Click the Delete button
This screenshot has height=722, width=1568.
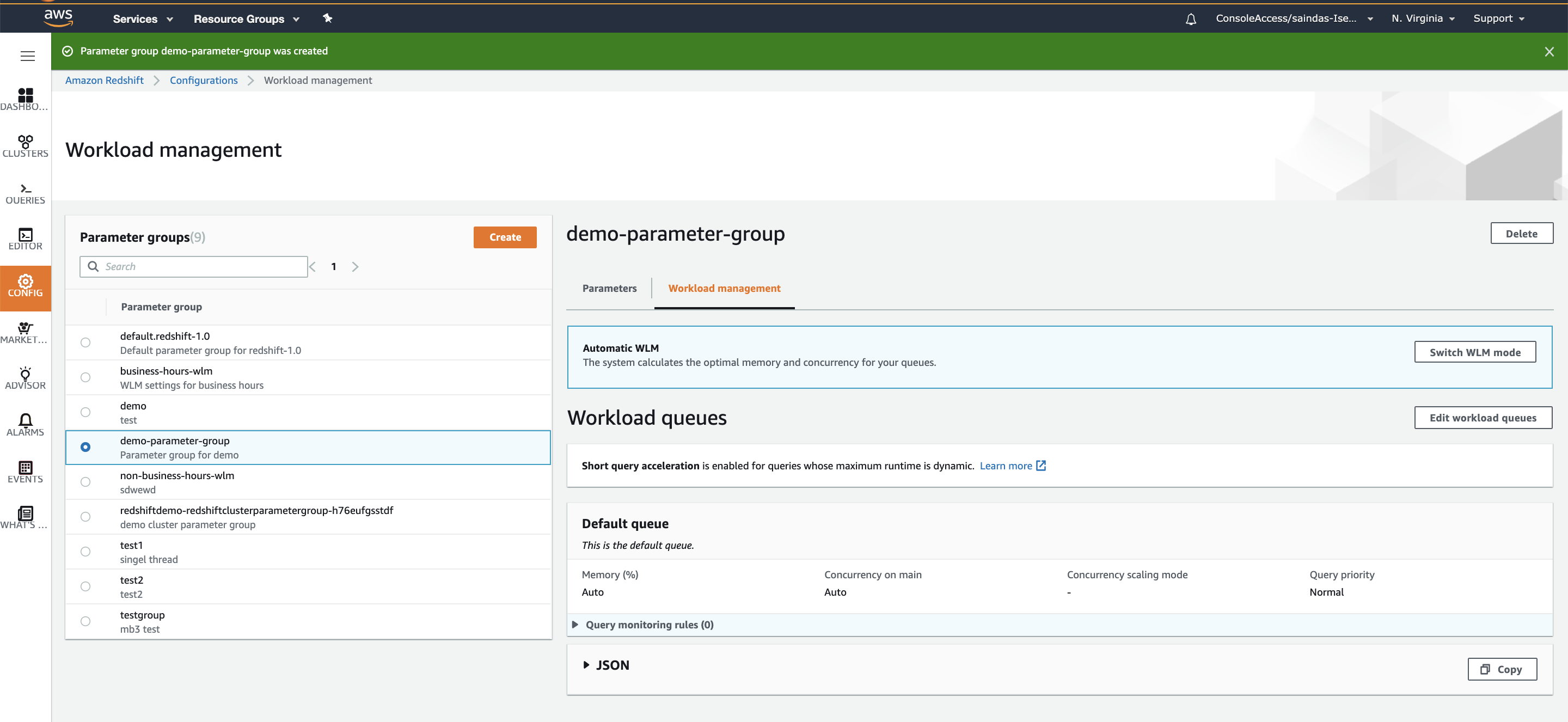[x=1521, y=234]
